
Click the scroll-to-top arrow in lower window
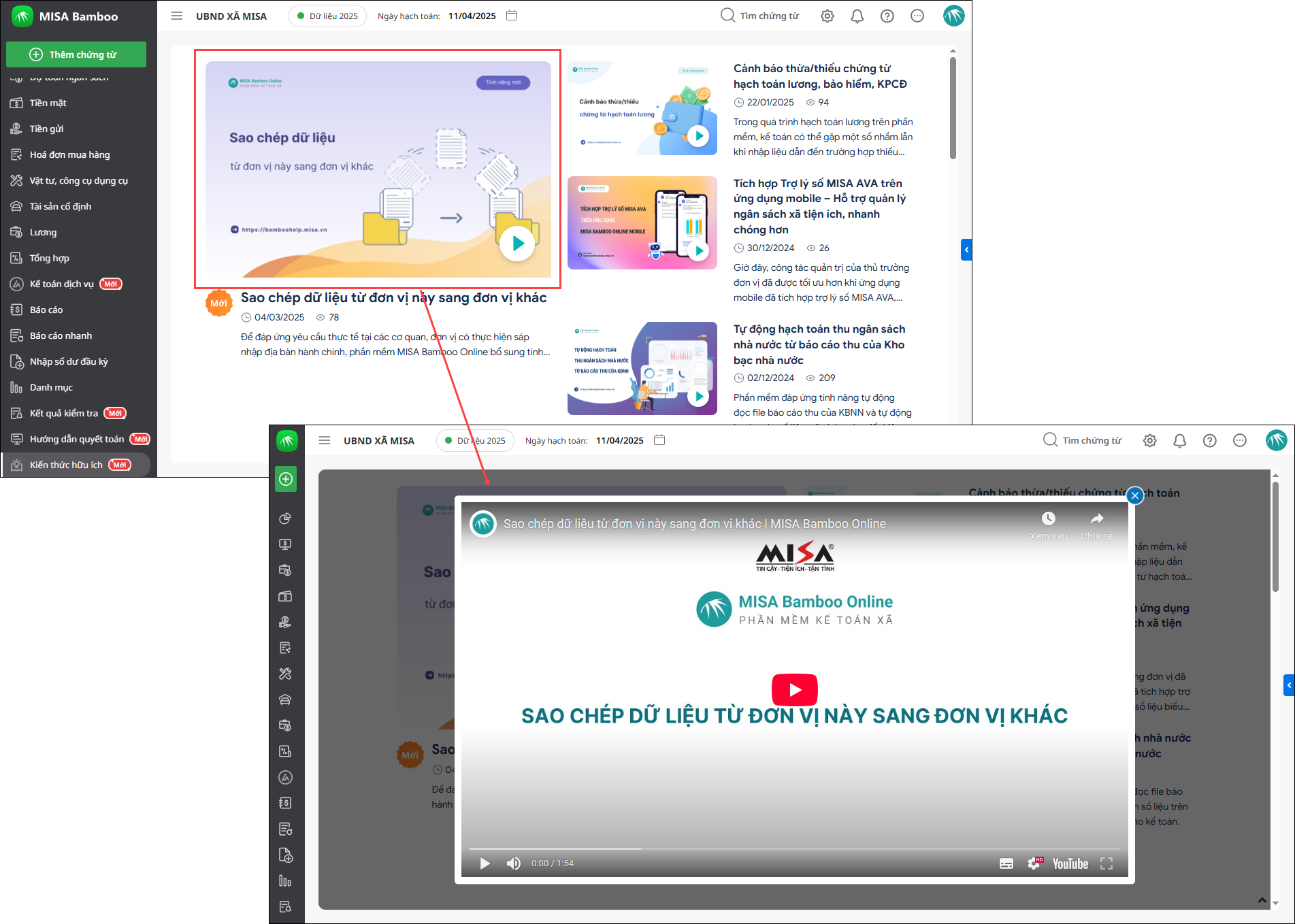tap(1262, 900)
